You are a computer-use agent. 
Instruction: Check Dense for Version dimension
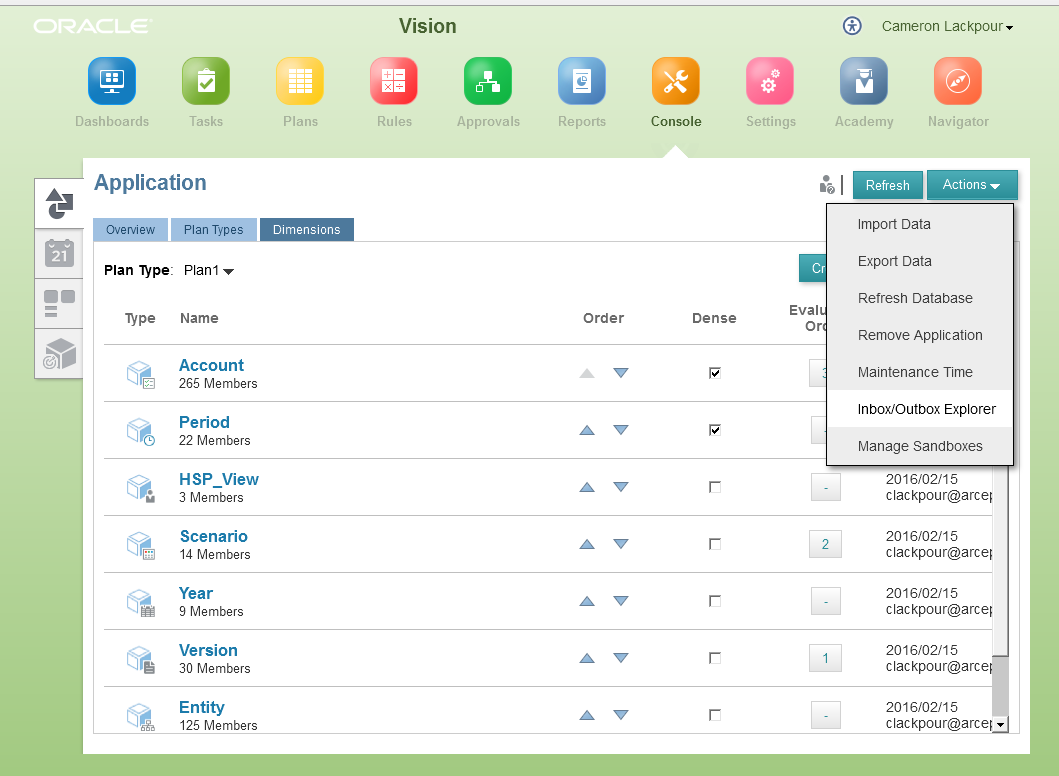[x=715, y=658]
